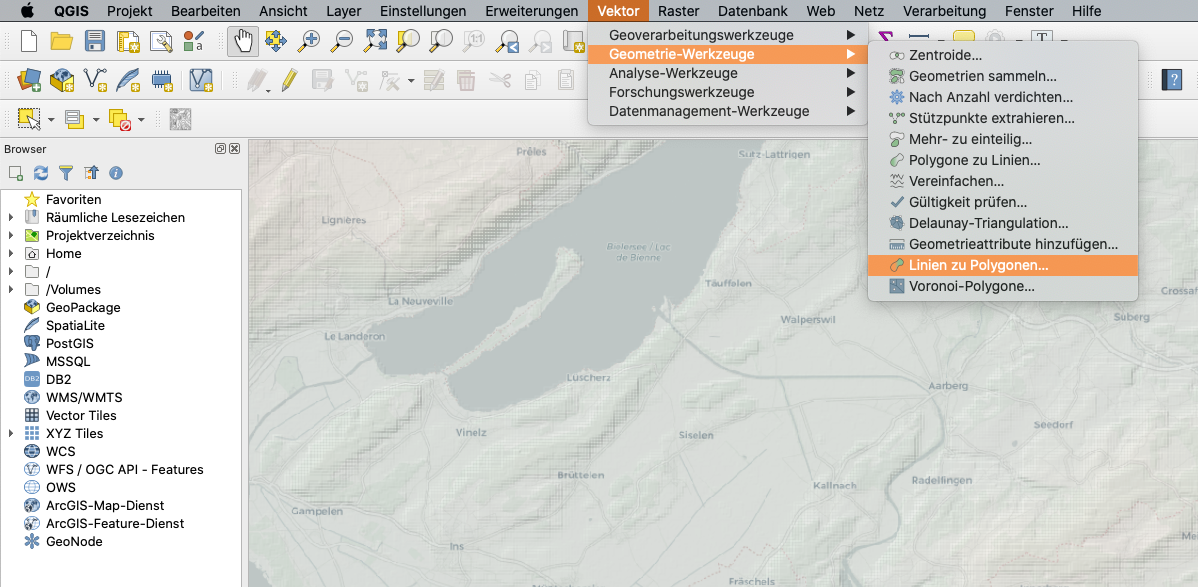The image size is (1198, 587).
Task: Click the Zoom In magnifier tool
Action: pyautogui.click(x=310, y=41)
